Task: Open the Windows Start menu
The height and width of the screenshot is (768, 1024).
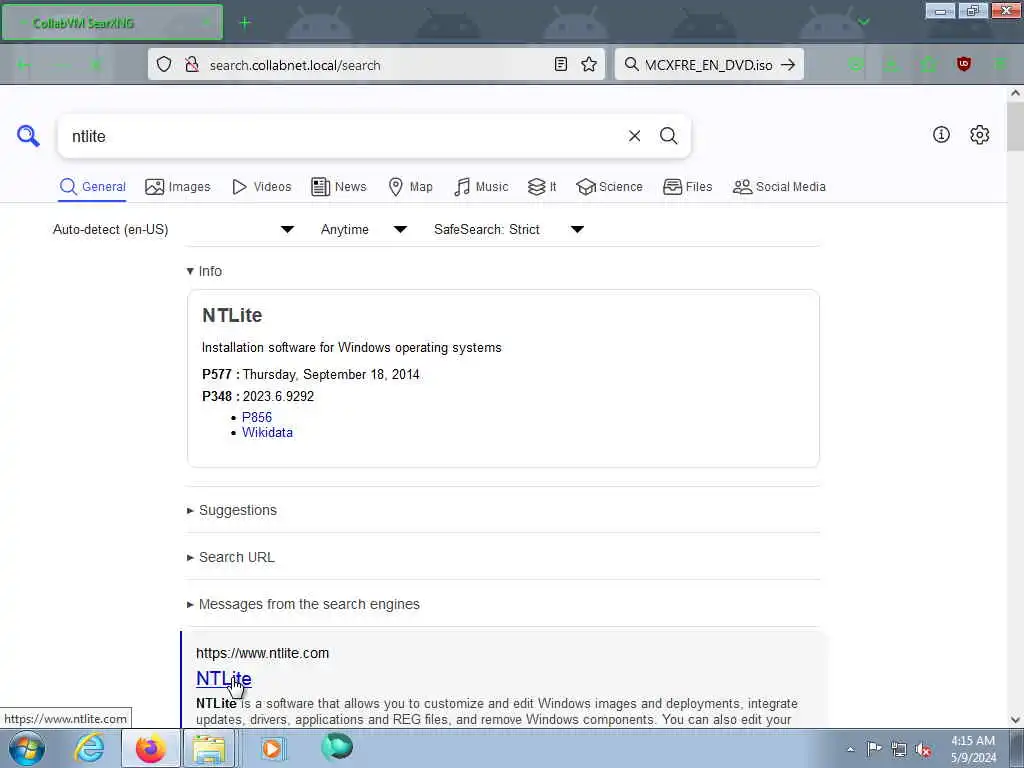Action: [x=27, y=748]
